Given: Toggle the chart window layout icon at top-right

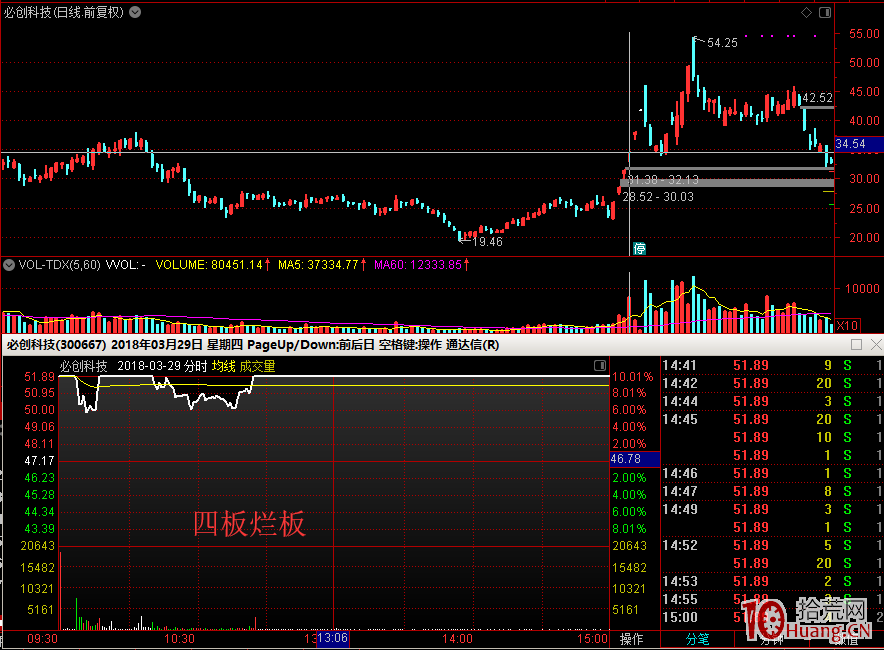Looking at the screenshot, I should pos(825,12).
